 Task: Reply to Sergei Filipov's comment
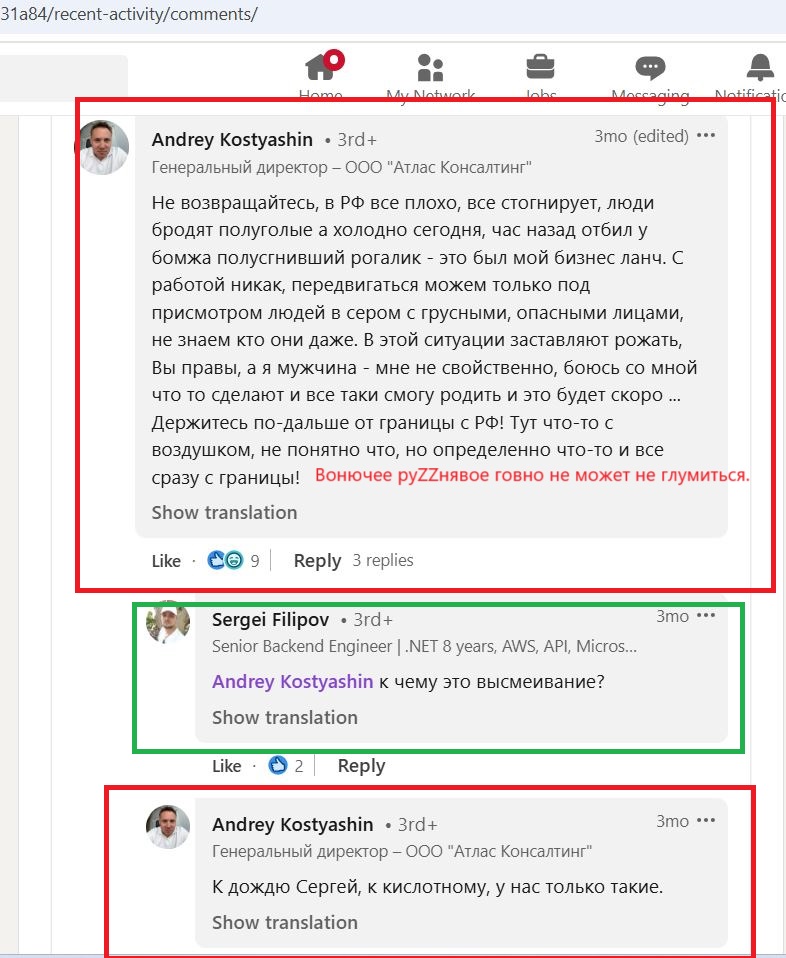pos(361,766)
